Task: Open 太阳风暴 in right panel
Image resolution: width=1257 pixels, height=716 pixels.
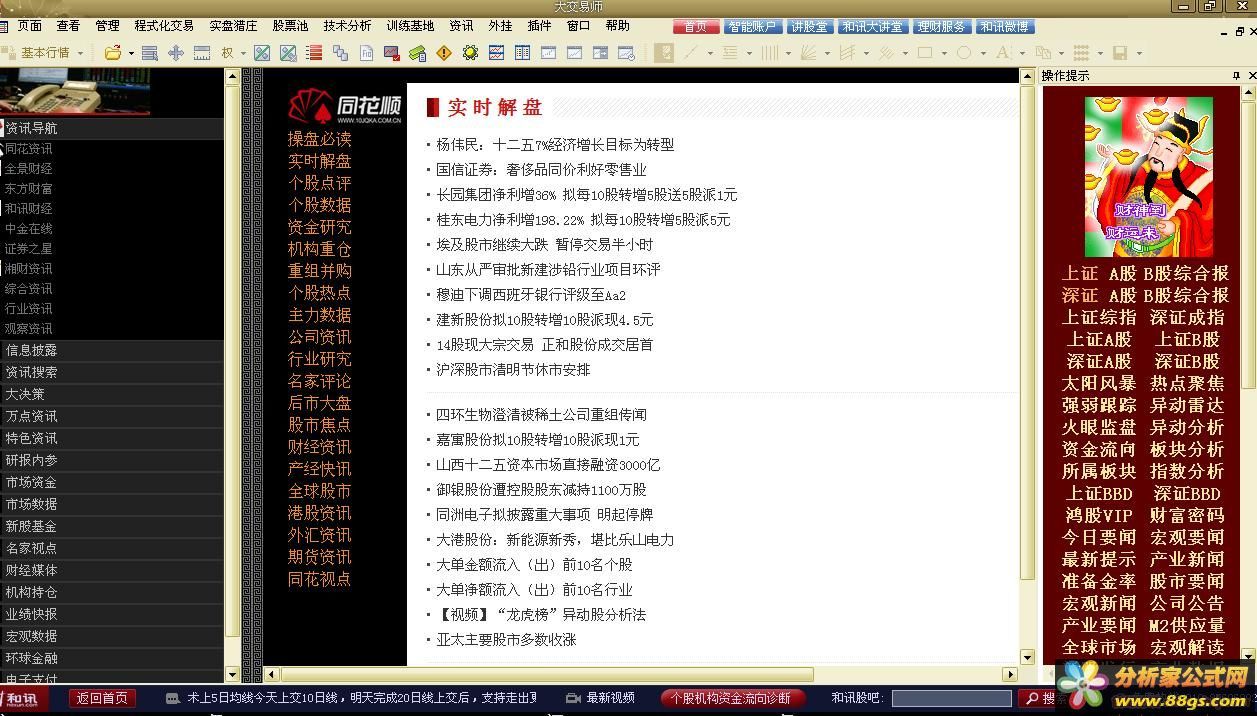Action: click(1099, 383)
